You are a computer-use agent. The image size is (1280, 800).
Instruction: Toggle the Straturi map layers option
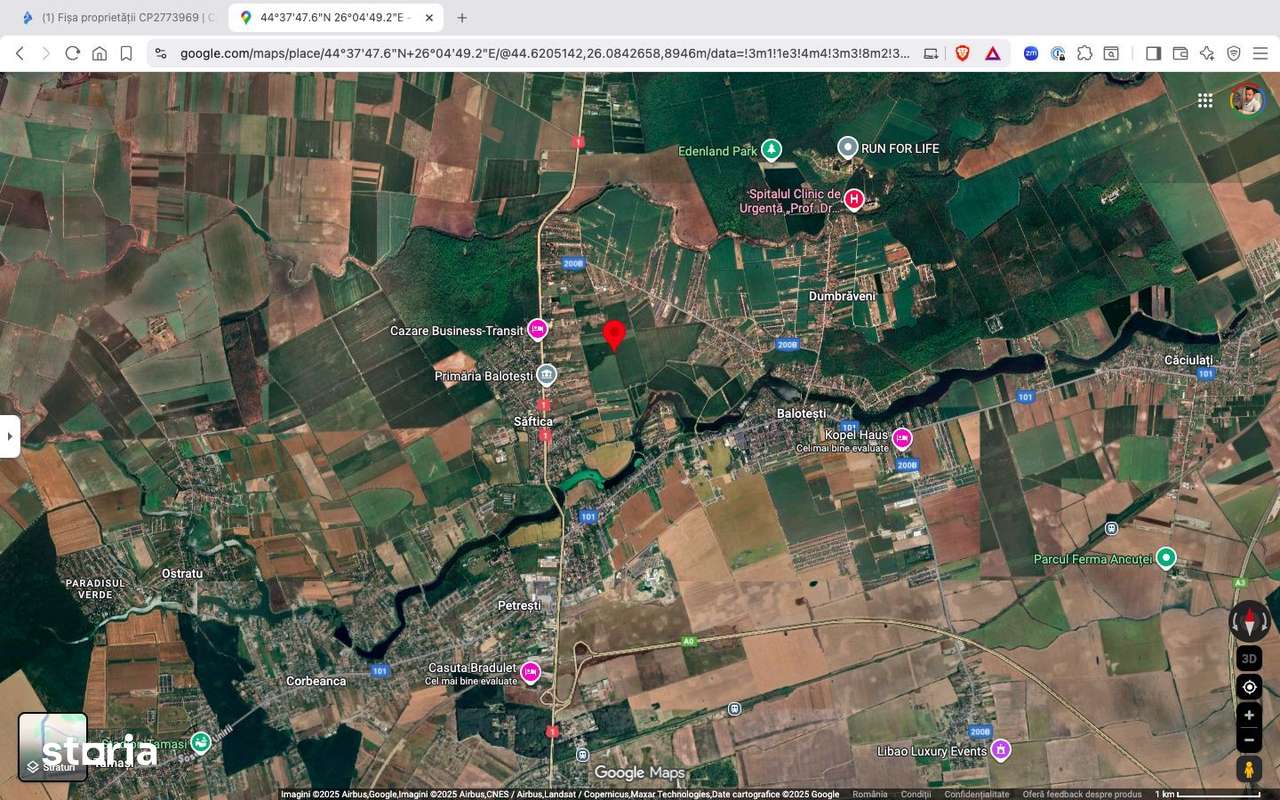pos(52,745)
